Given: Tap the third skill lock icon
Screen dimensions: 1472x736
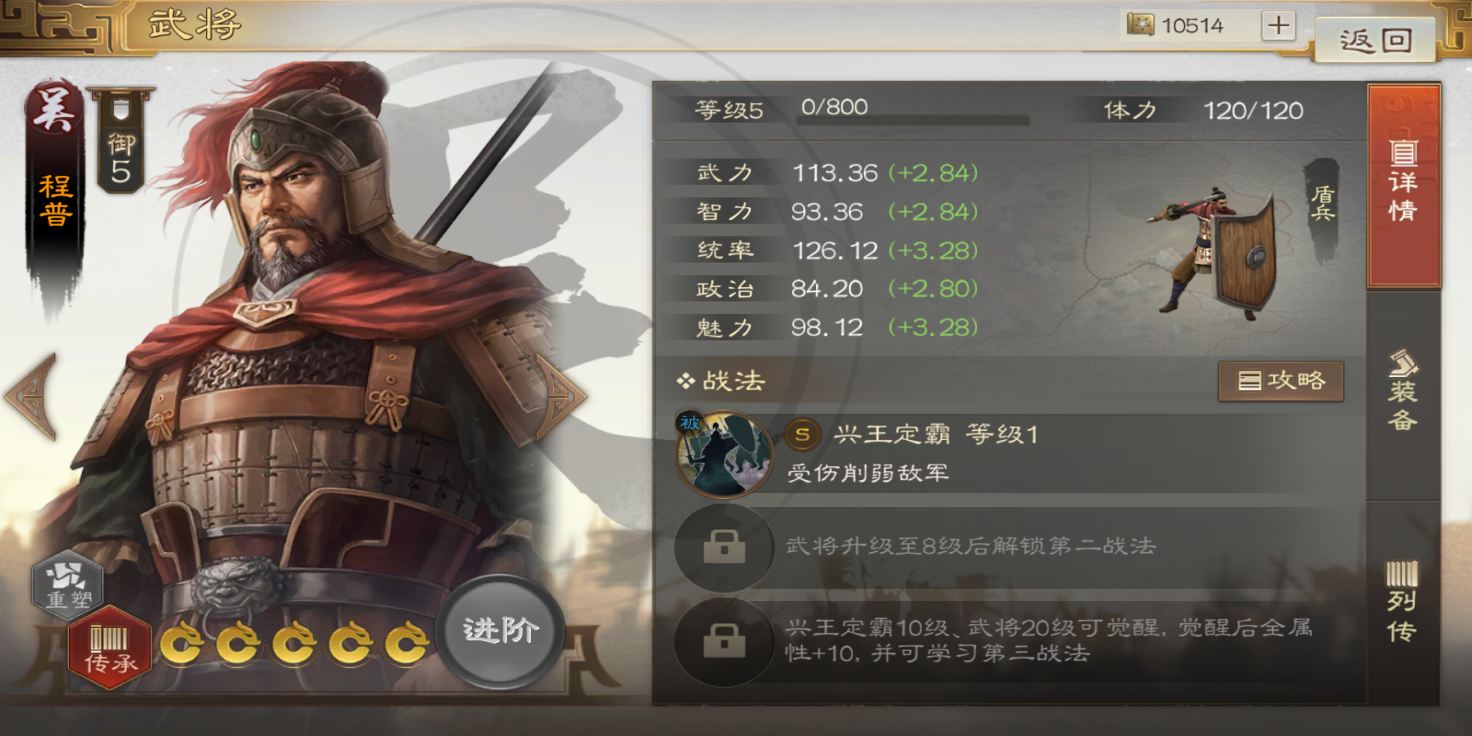Looking at the screenshot, I should tap(724, 641).
